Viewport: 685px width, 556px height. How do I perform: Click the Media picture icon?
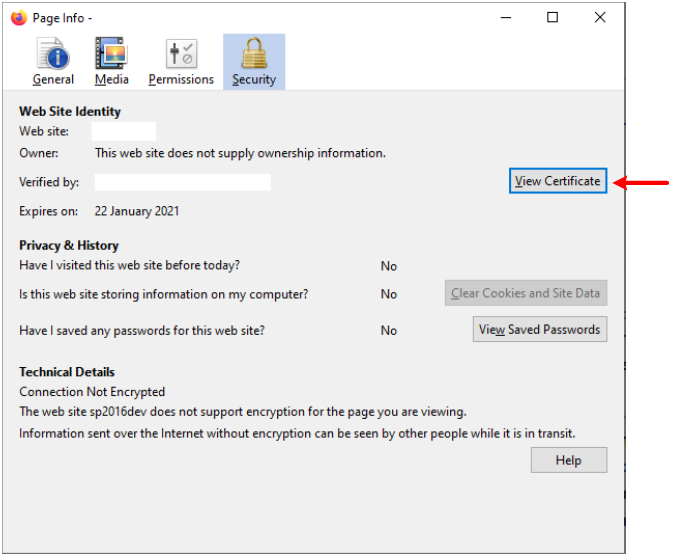(x=111, y=54)
